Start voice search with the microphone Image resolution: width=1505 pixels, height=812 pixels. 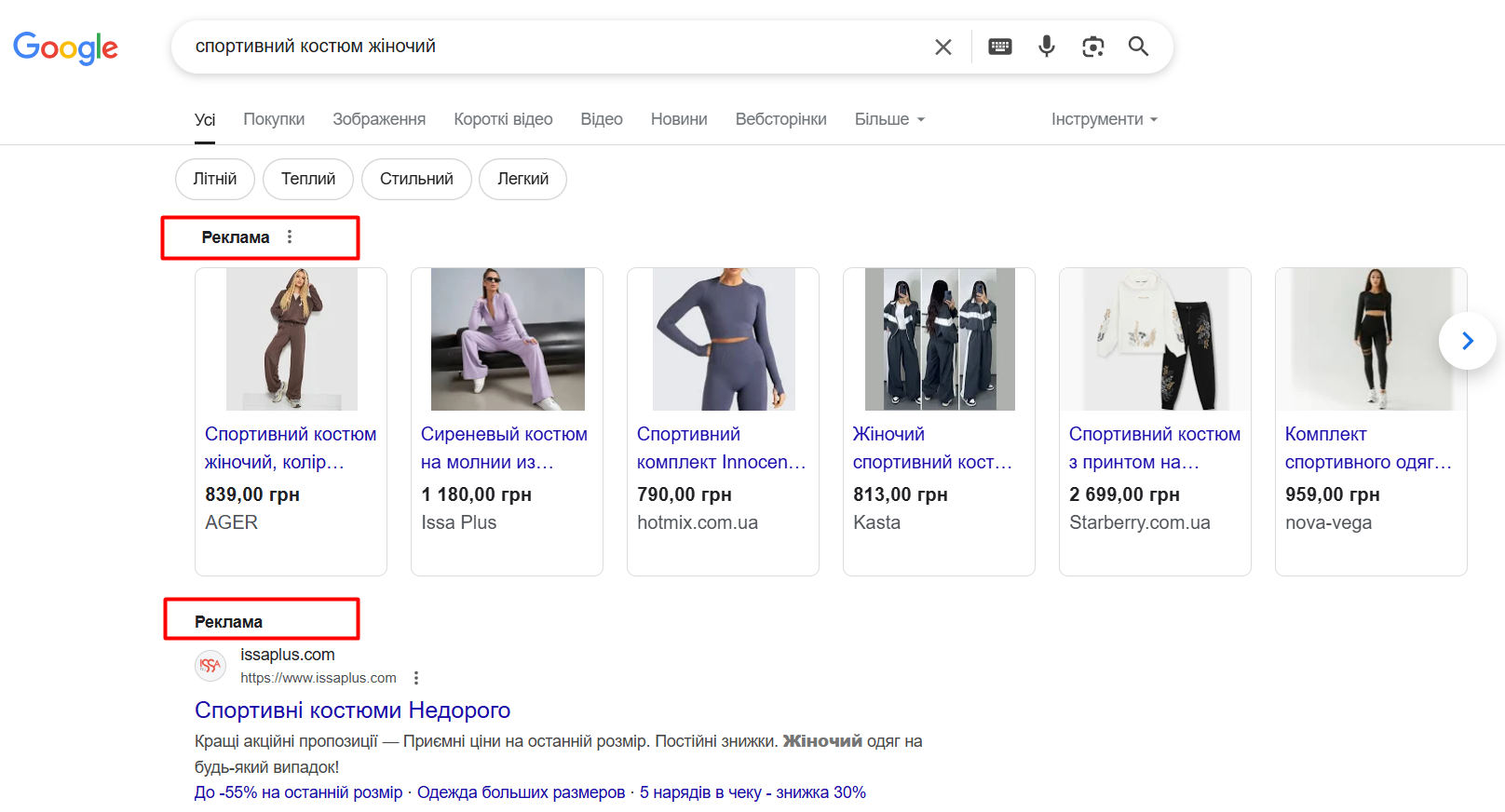coord(1047,47)
